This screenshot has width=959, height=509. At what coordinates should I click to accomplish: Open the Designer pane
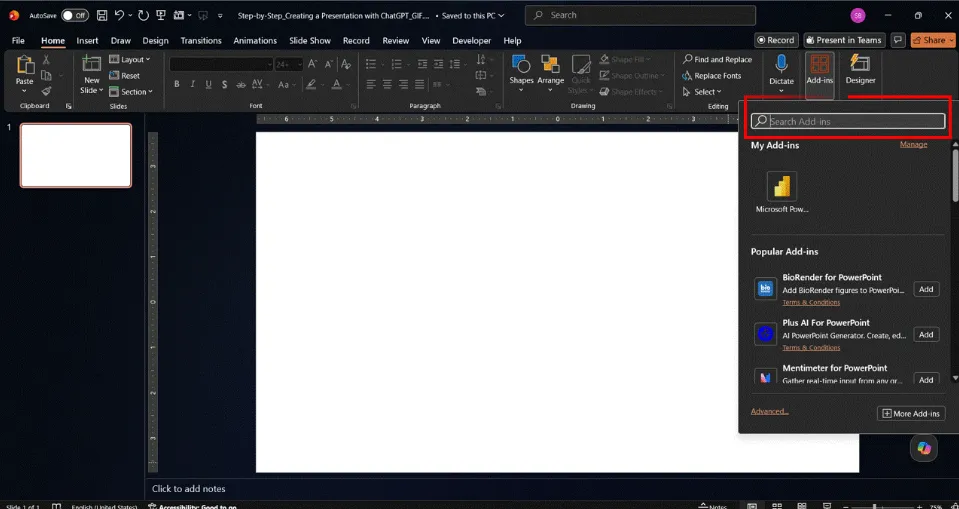coord(860,70)
